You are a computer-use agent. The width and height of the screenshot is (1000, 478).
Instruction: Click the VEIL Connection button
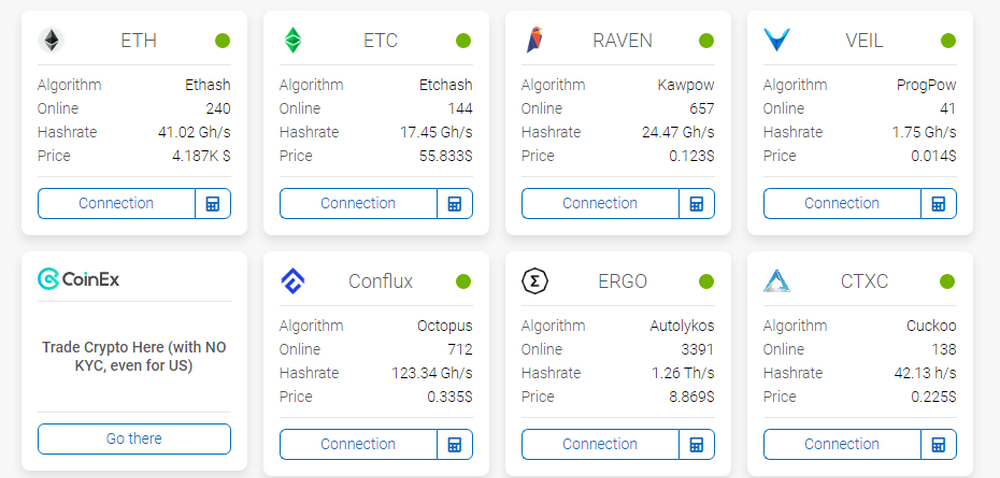pyautogui.click(x=842, y=203)
